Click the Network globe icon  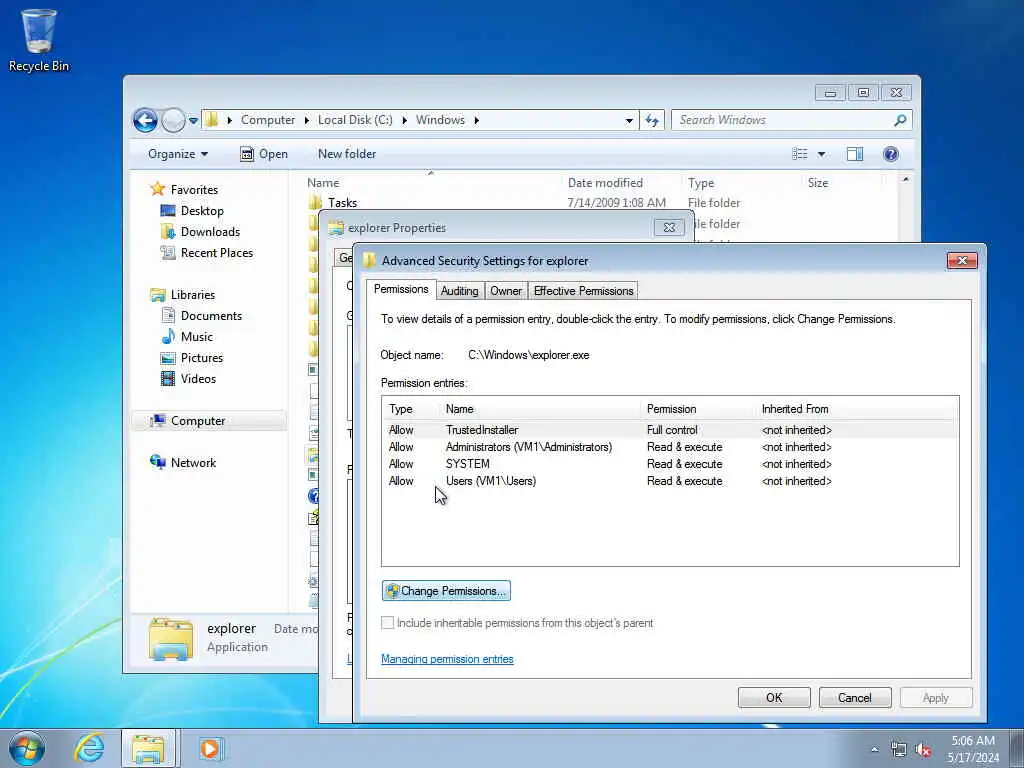point(157,462)
